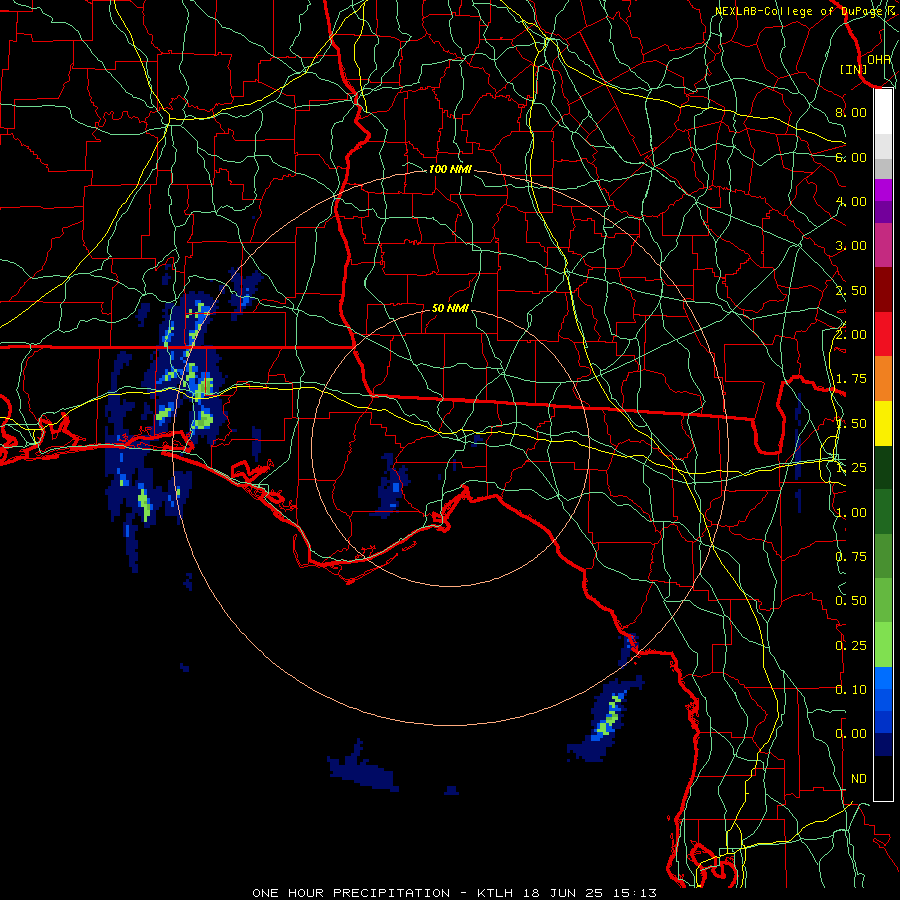The height and width of the screenshot is (900, 900).
Task: Click the bright red swatch near 2.00
Action: [883, 334]
